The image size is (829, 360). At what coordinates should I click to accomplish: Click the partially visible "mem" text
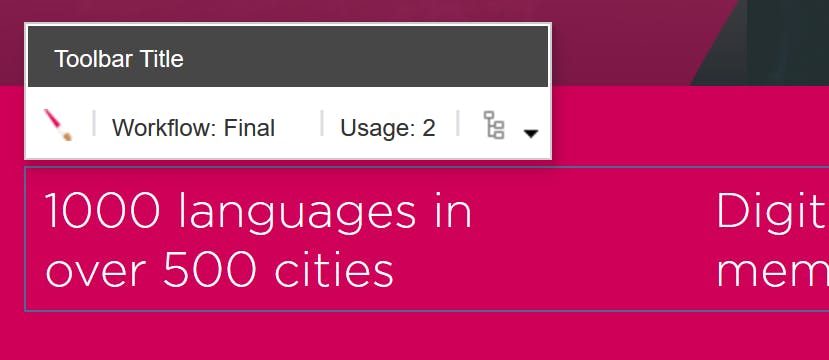point(772,271)
